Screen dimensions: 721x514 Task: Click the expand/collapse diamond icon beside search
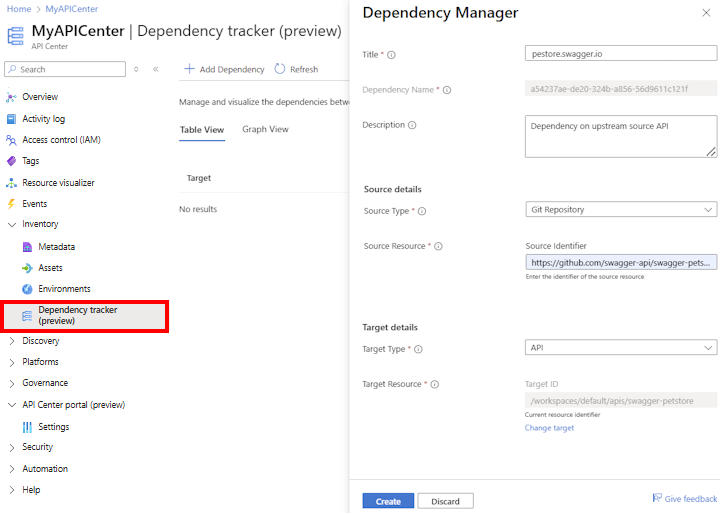click(x=136, y=69)
